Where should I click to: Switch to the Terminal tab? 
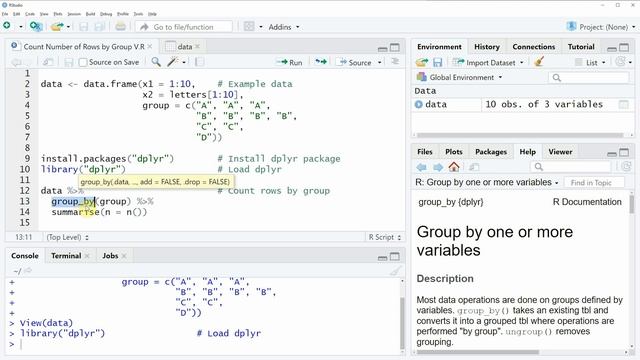tap(66, 256)
